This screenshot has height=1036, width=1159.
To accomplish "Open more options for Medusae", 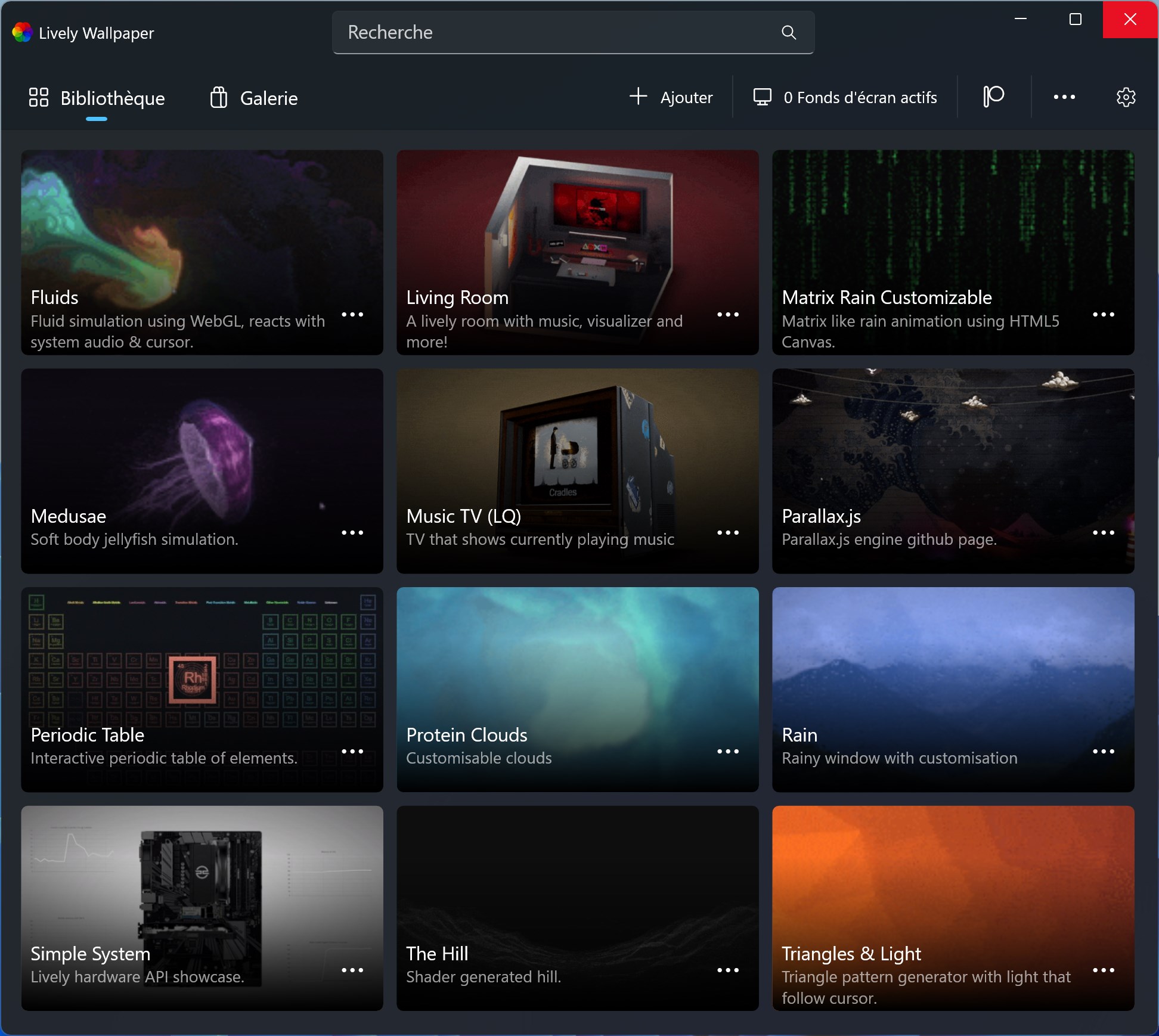I will (x=352, y=532).
